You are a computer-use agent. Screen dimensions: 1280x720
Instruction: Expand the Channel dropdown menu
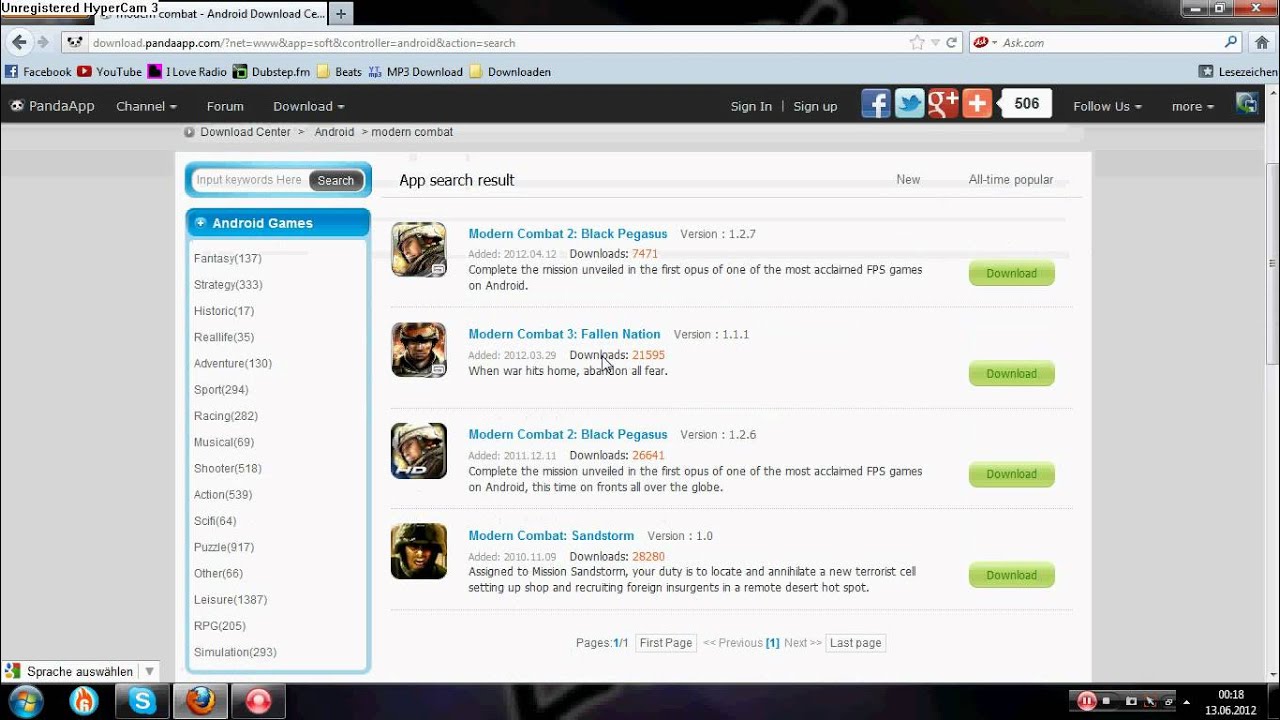coord(146,106)
